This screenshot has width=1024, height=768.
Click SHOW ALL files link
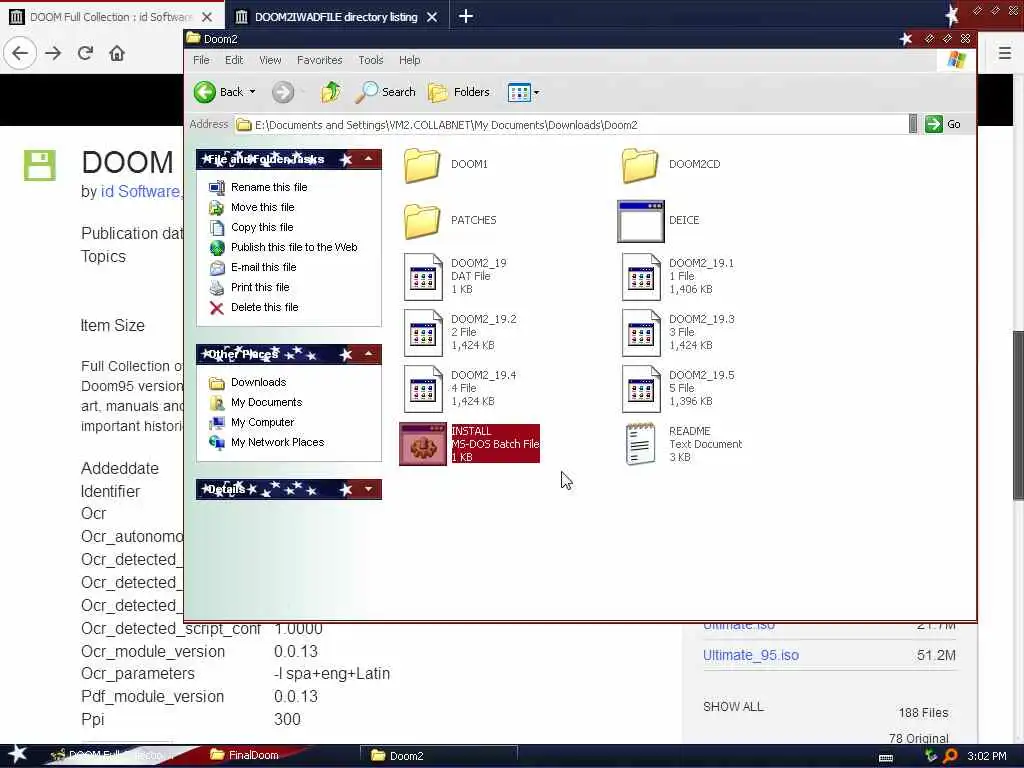point(733,707)
